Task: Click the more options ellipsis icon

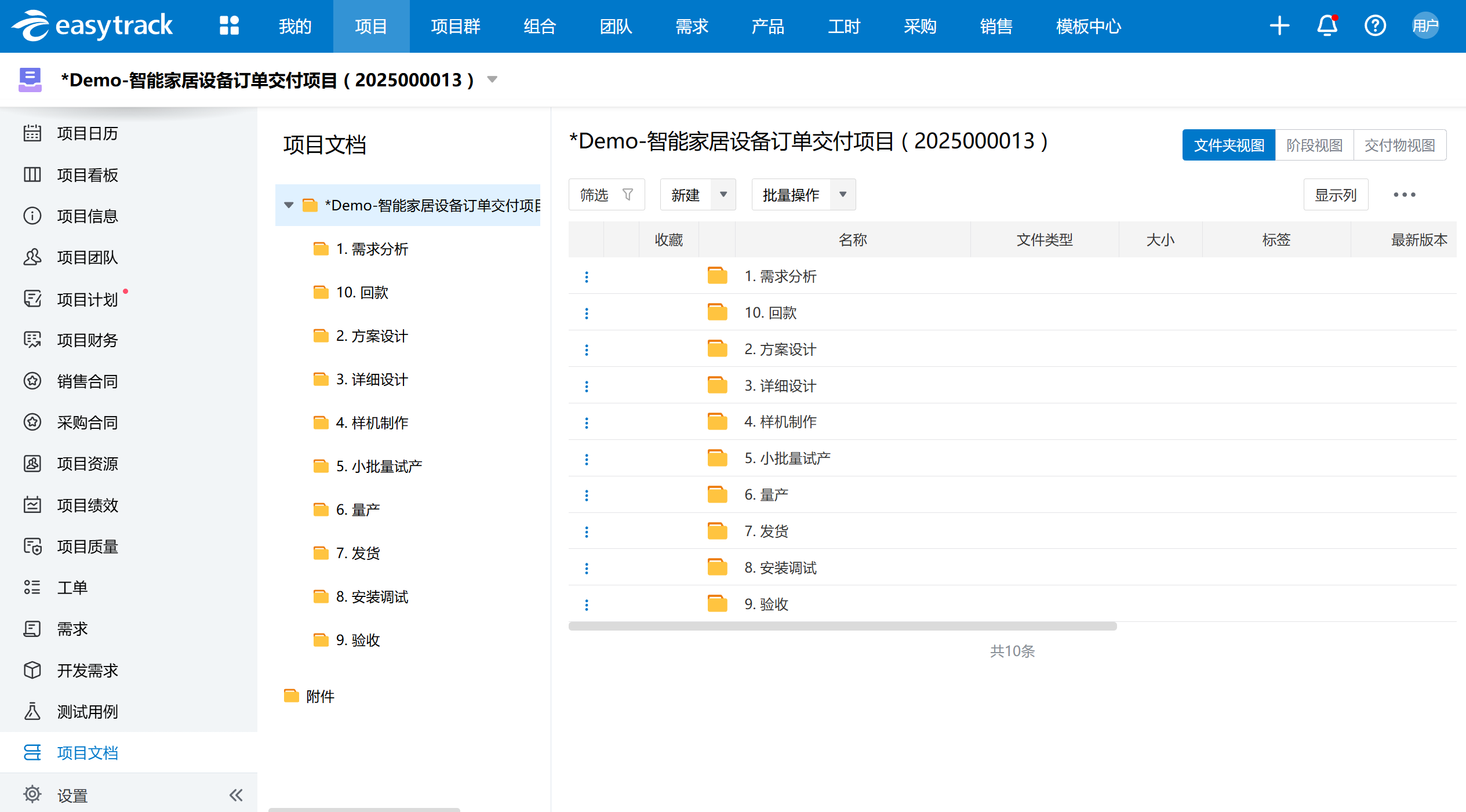Action: (1404, 195)
